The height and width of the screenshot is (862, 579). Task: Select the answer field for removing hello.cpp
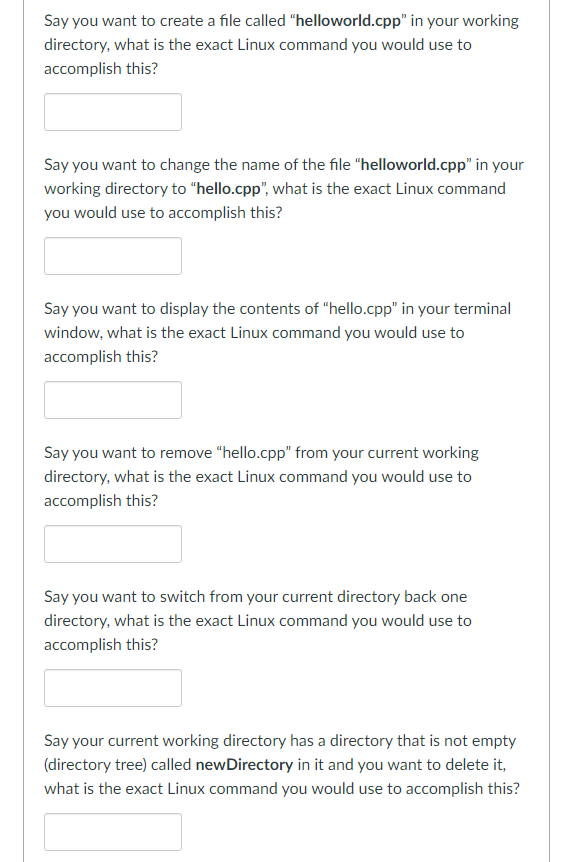point(113,544)
